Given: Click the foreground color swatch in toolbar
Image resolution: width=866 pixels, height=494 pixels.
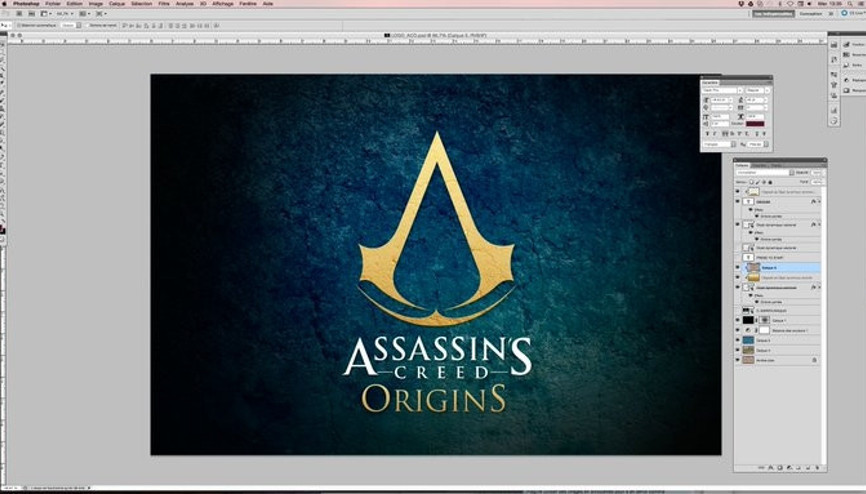Looking at the screenshot, I should pos(2,229).
